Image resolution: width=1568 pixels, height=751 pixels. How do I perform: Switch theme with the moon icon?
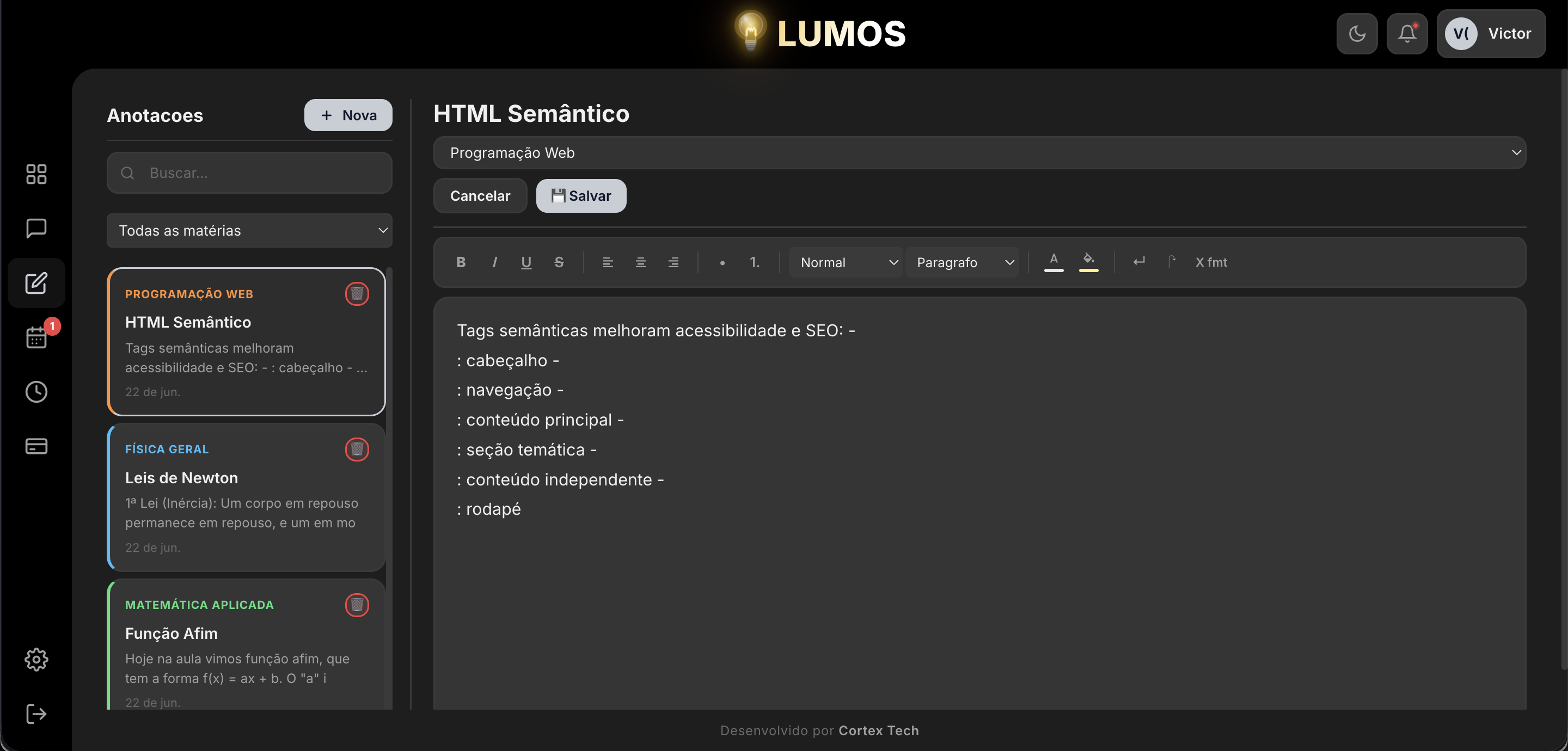tap(1357, 34)
